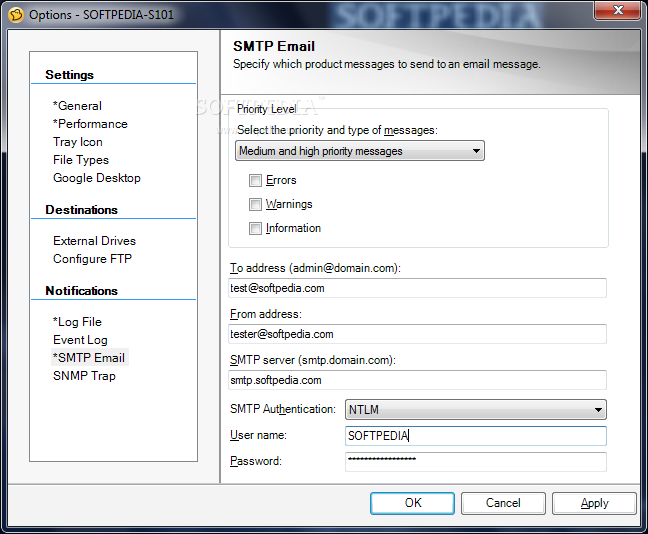Viewport: 648px width, 534px height.
Task: Click the To address field
Action: point(417,288)
